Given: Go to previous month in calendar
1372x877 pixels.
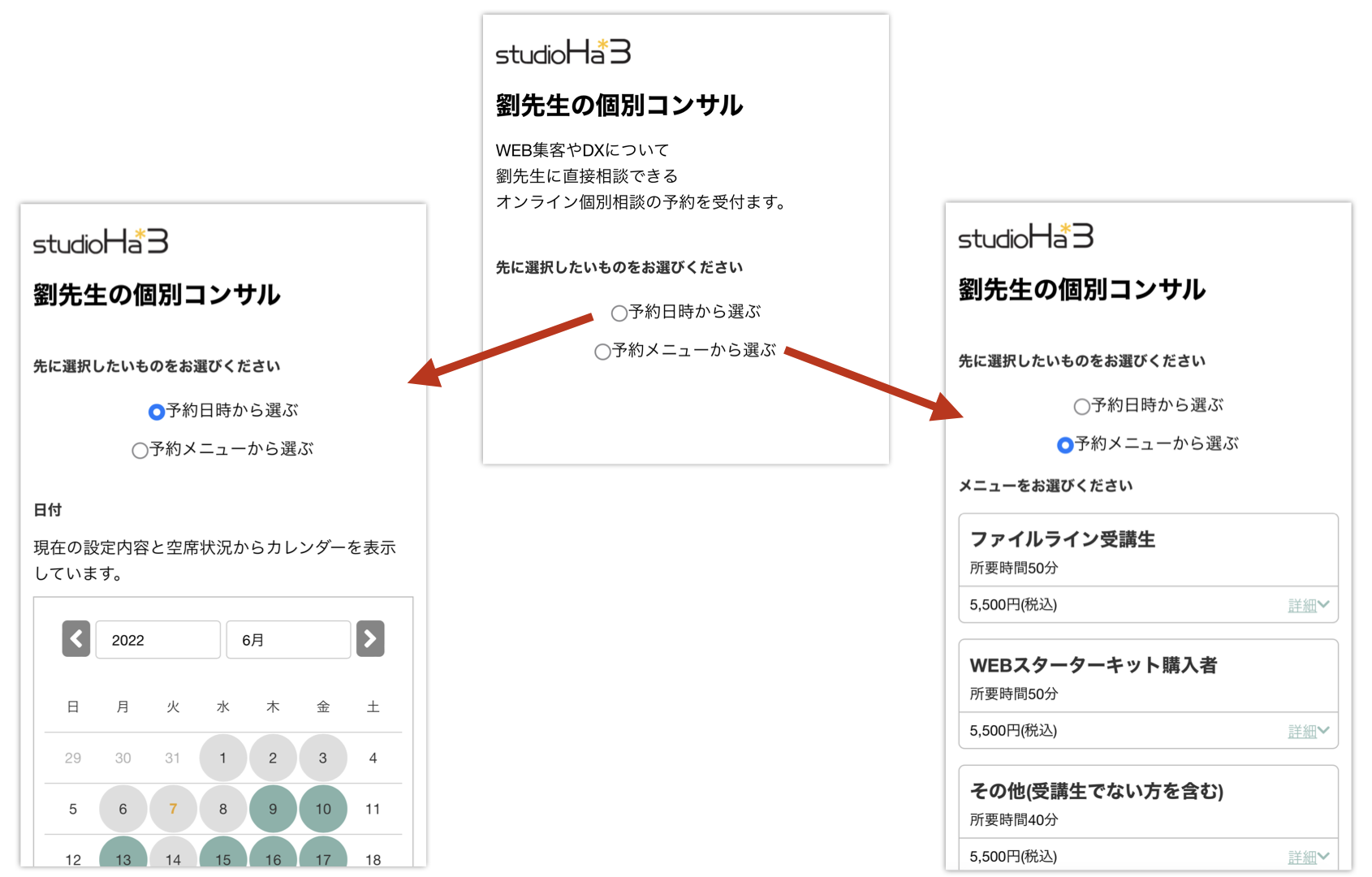Looking at the screenshot, I should [x=76, y=639].
